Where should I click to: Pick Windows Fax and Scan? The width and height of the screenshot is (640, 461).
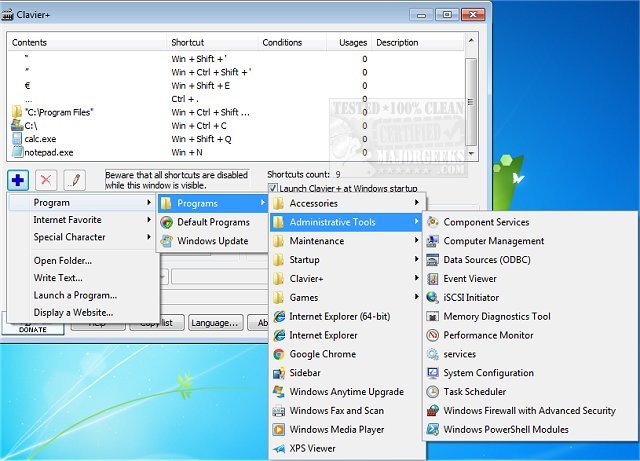tap(347, 410)
